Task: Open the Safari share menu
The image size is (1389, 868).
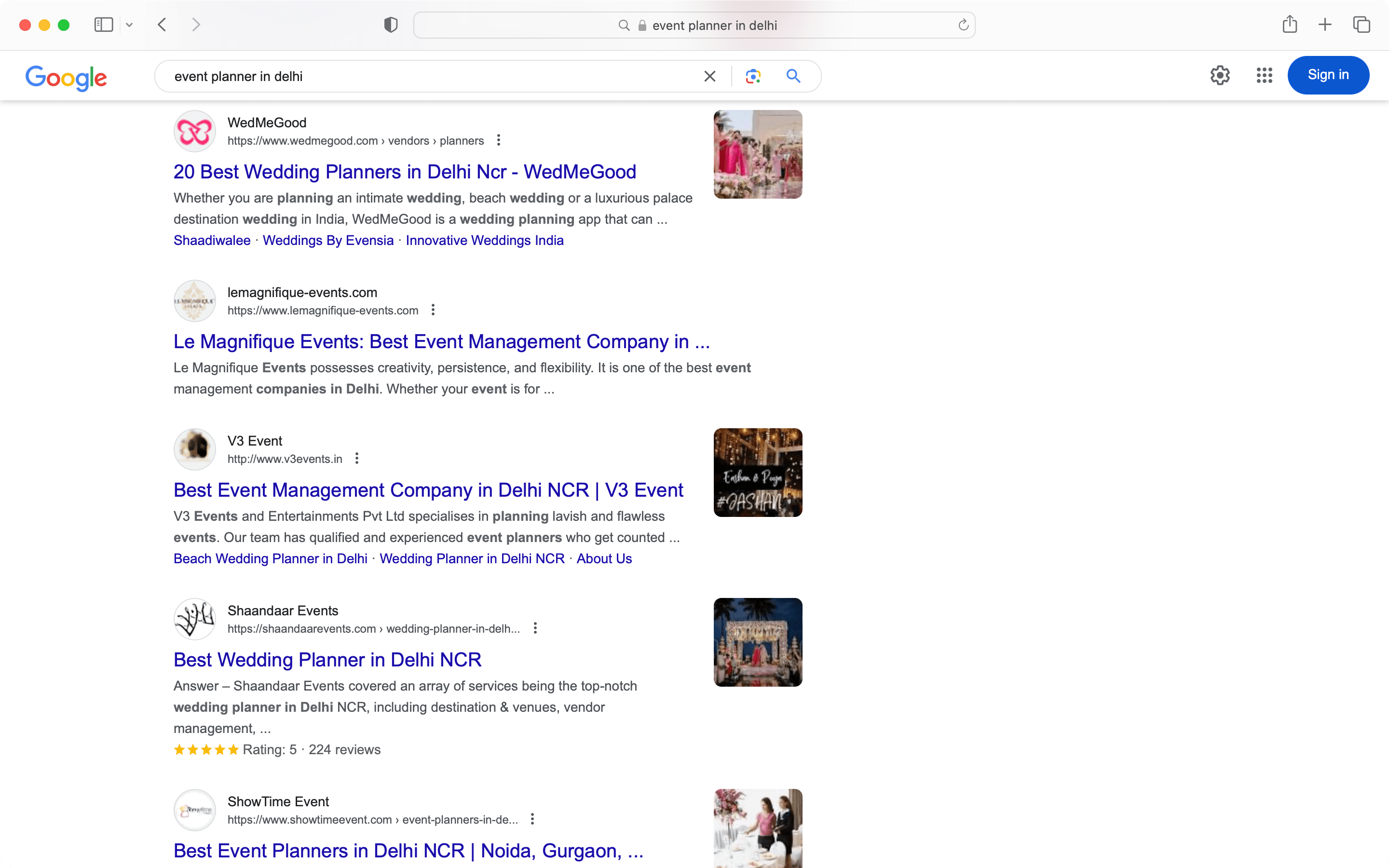Action: pyautogui.click(x=1290, y=24)
